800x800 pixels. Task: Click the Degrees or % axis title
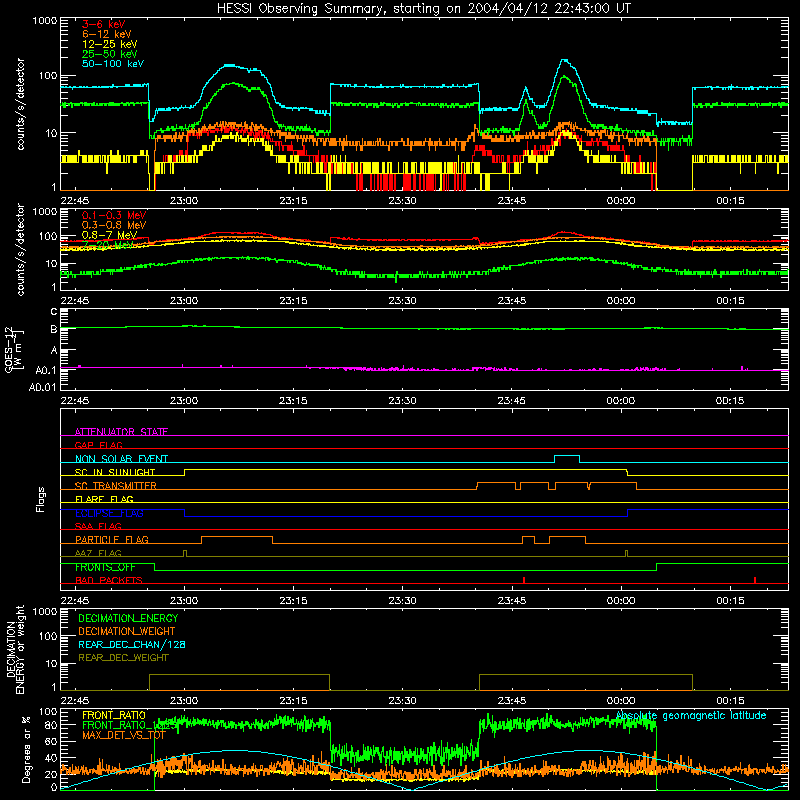(26, 749)
